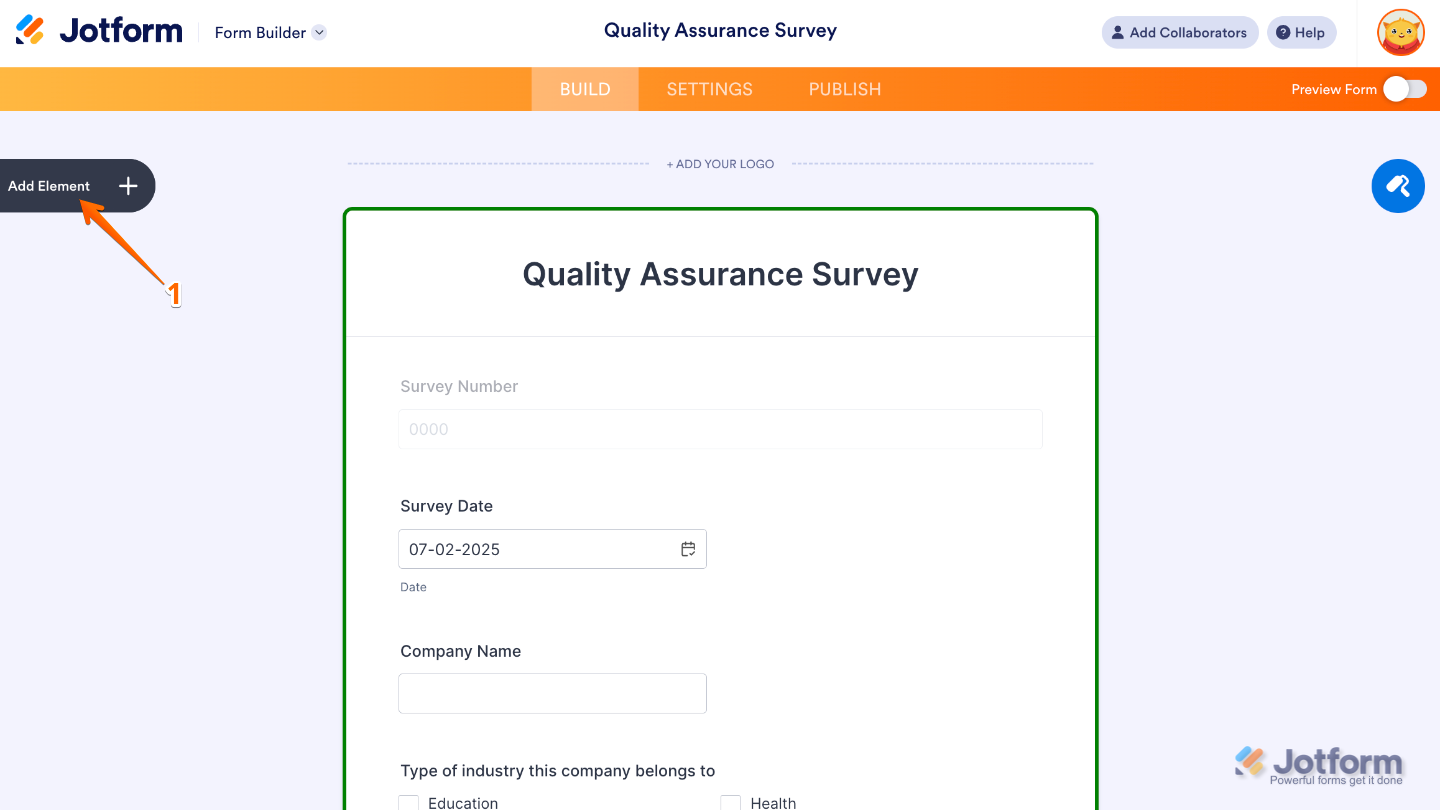Click the ADD YOUR LOGO area
The image size is (1440, 810).
pyautogui.click(x=720, y=163)
